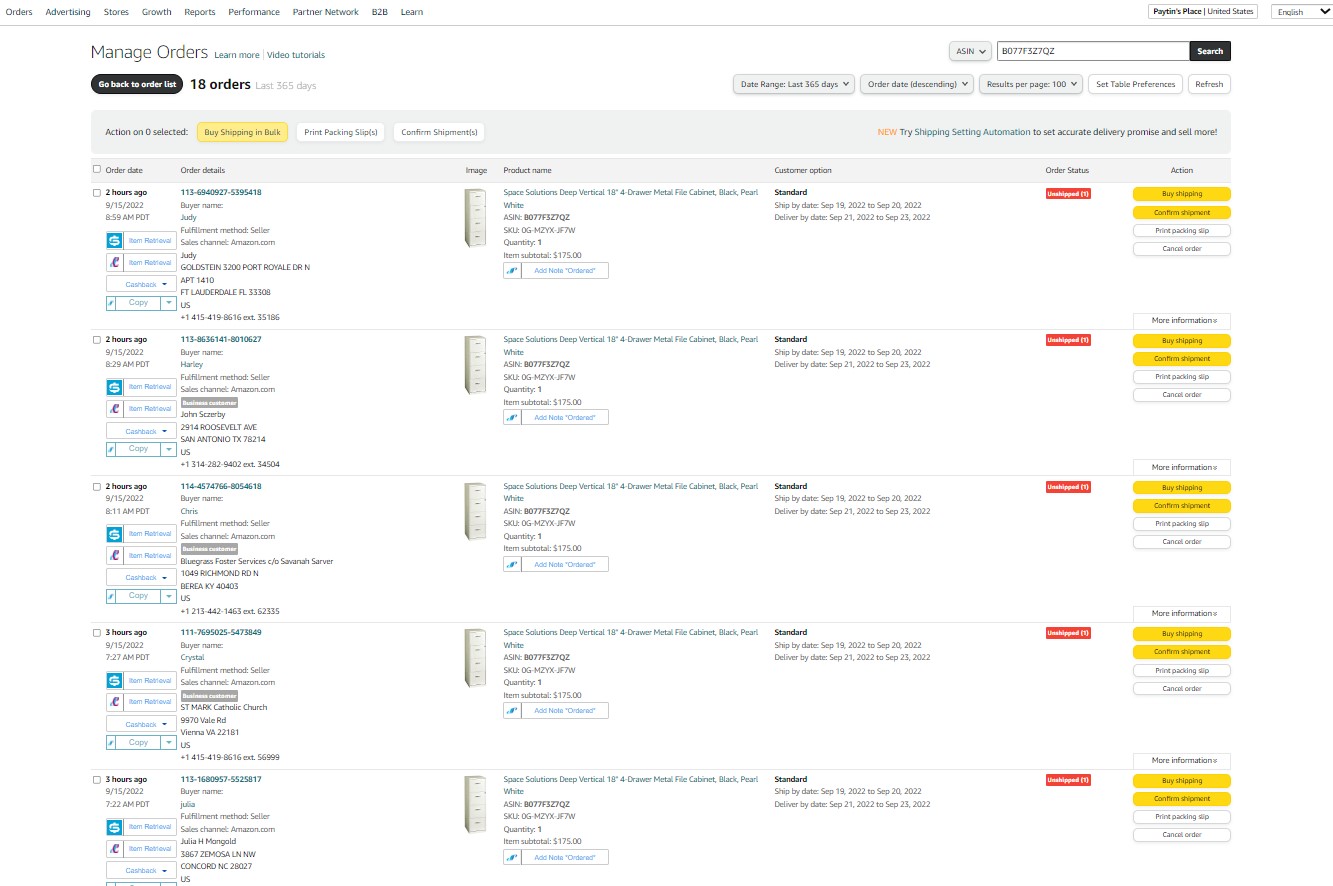
Task: Cancel order for Chris's order
Action: click(1182, 542)
